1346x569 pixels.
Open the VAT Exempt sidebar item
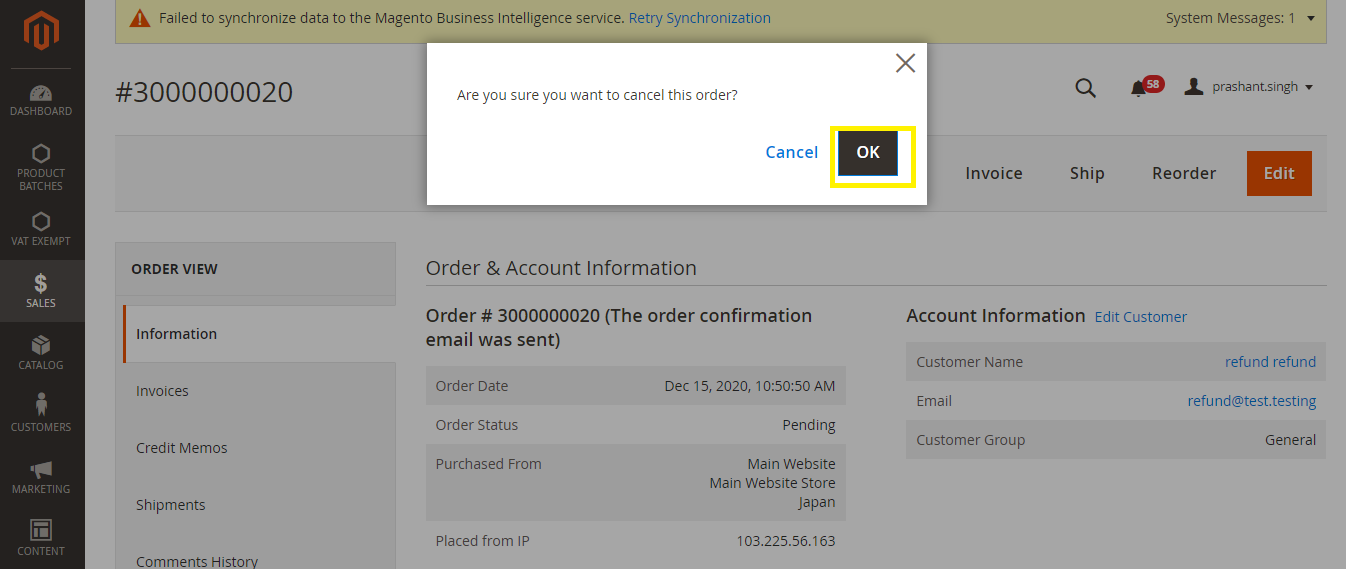[41, 228]
